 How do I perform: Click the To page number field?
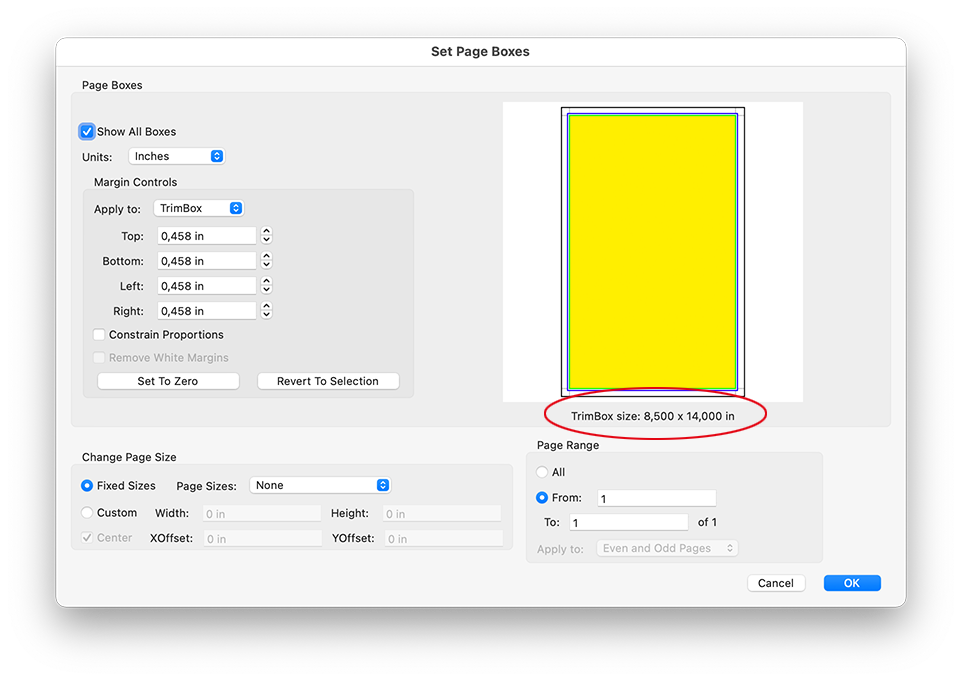(x=629, y=523)
